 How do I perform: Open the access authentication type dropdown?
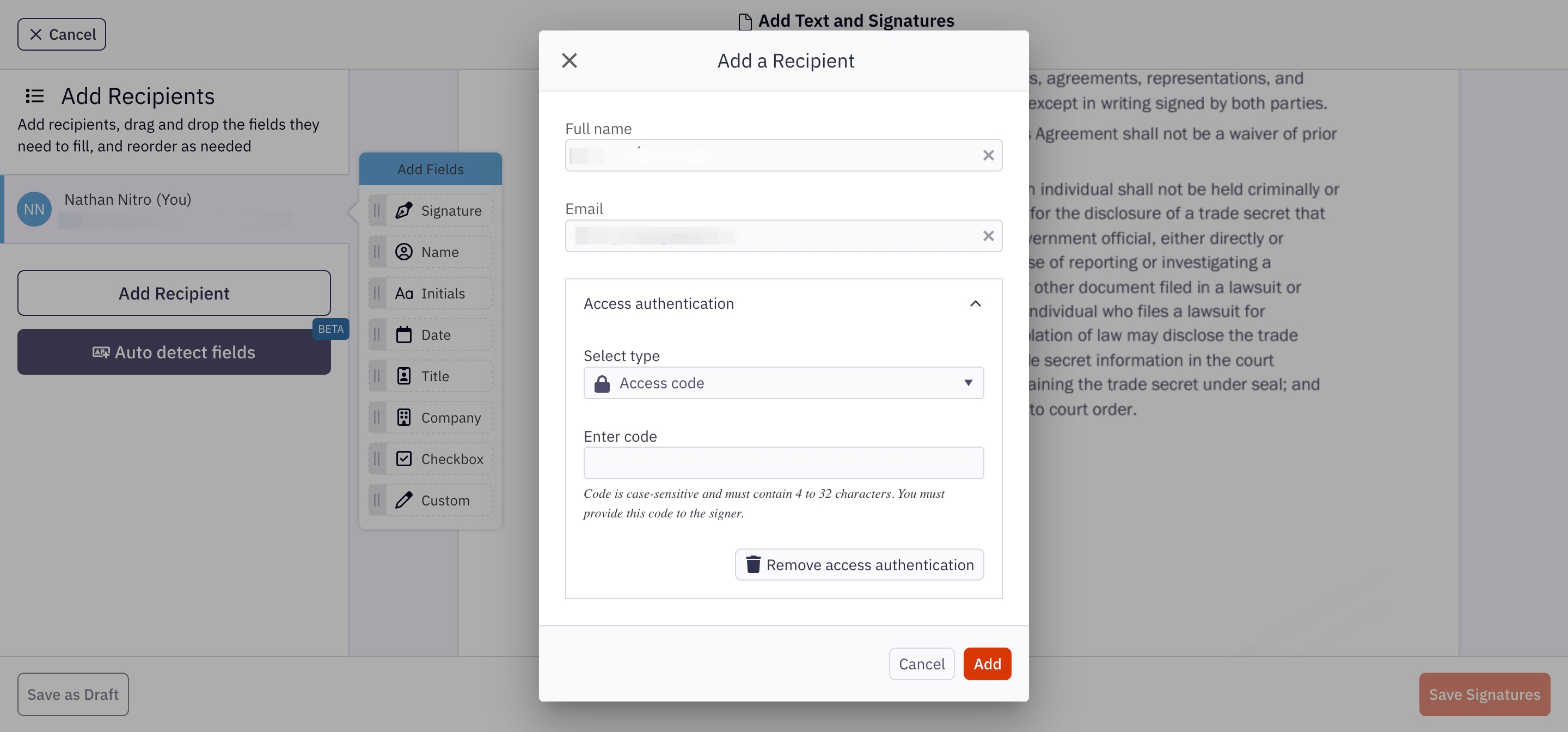[969, 383]
